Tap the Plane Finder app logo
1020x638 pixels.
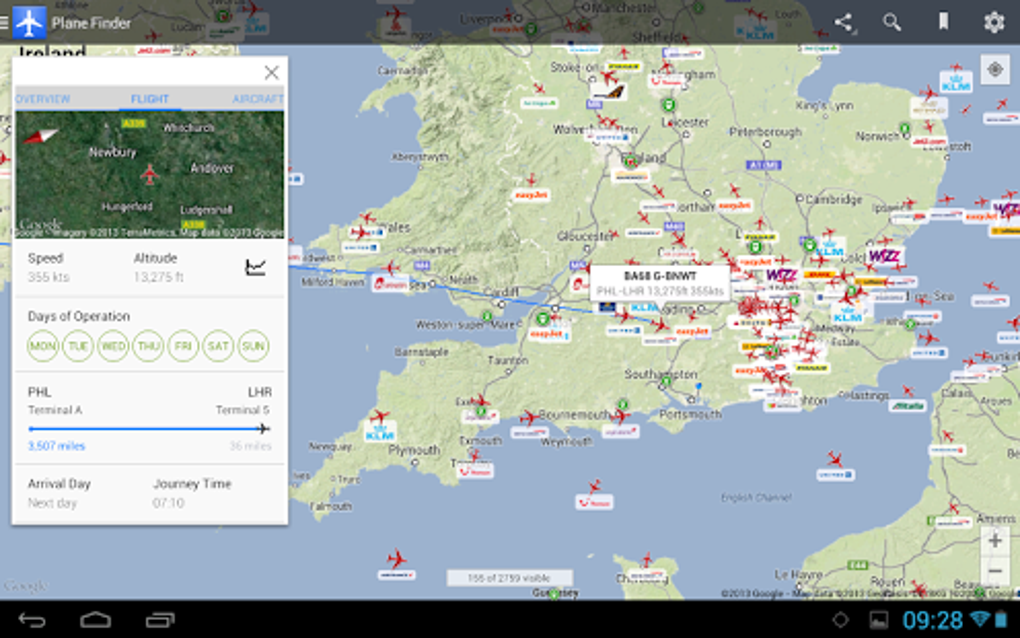29,23
